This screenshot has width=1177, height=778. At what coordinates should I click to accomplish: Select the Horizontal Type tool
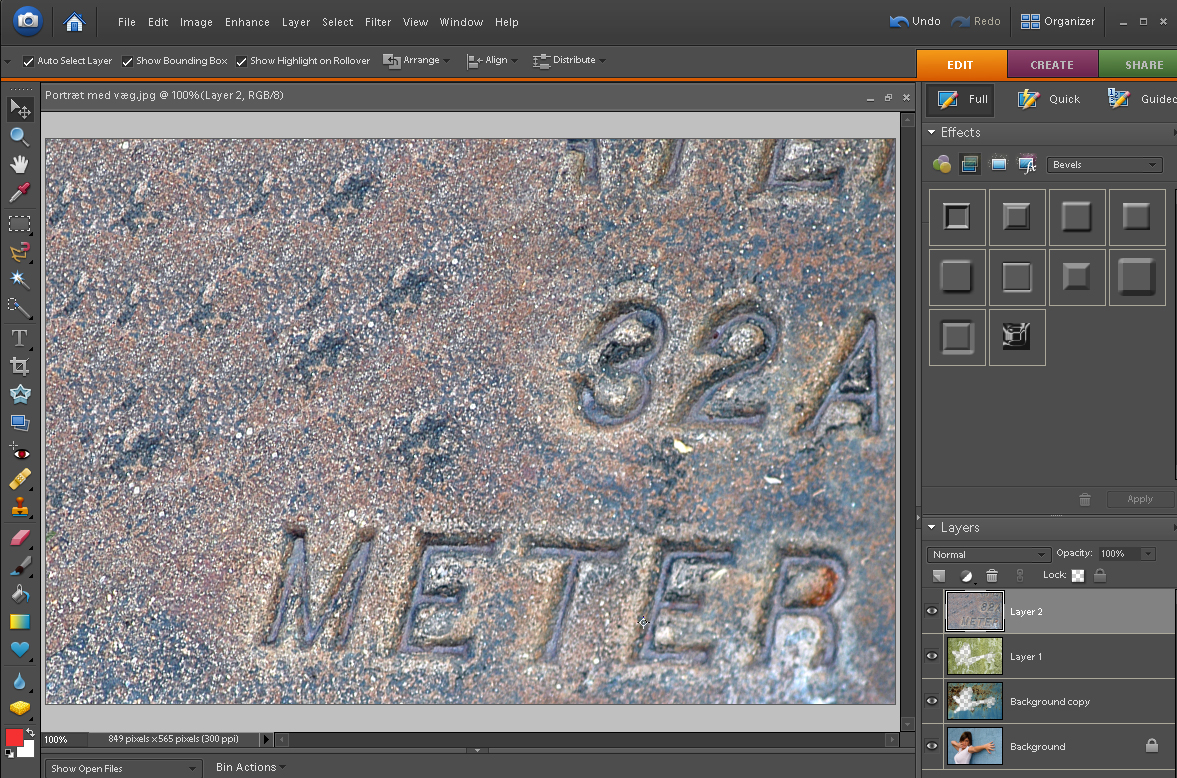pos(19,338)
